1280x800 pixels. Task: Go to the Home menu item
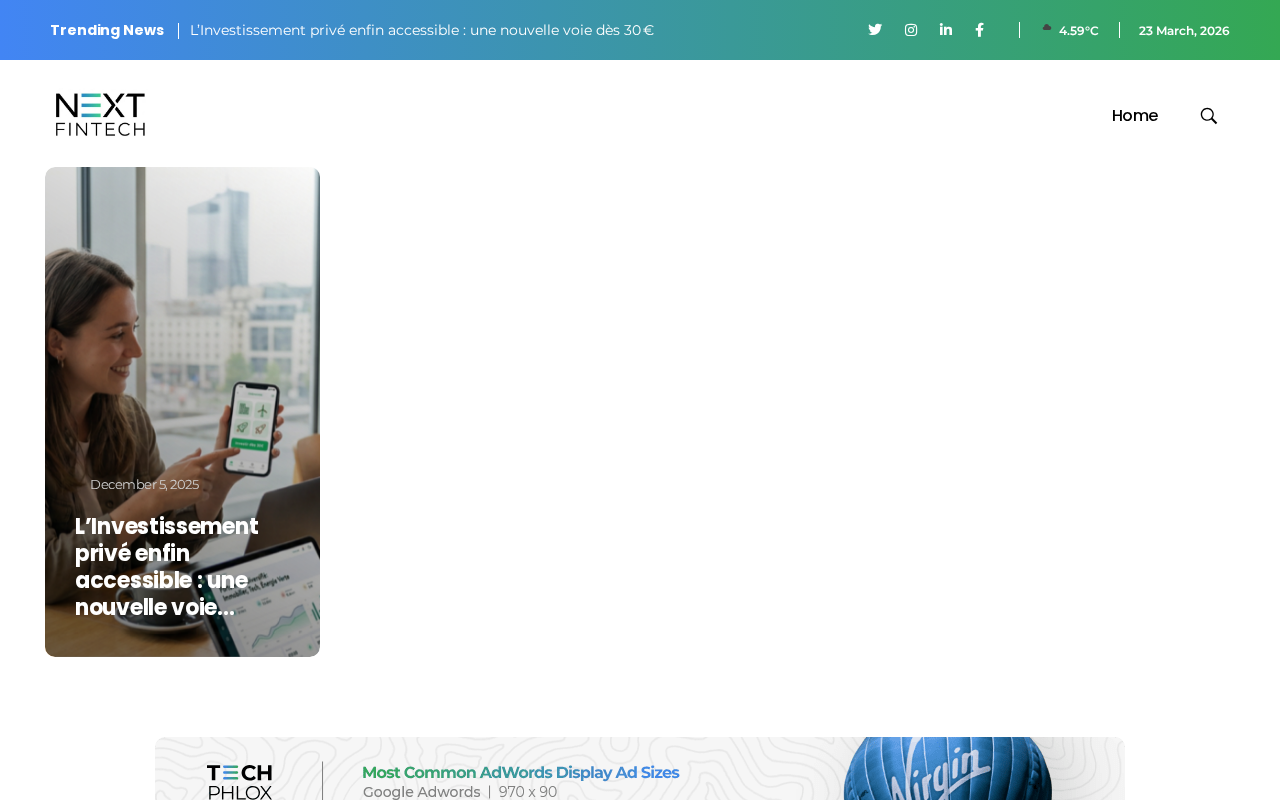tap(1135, 116)
